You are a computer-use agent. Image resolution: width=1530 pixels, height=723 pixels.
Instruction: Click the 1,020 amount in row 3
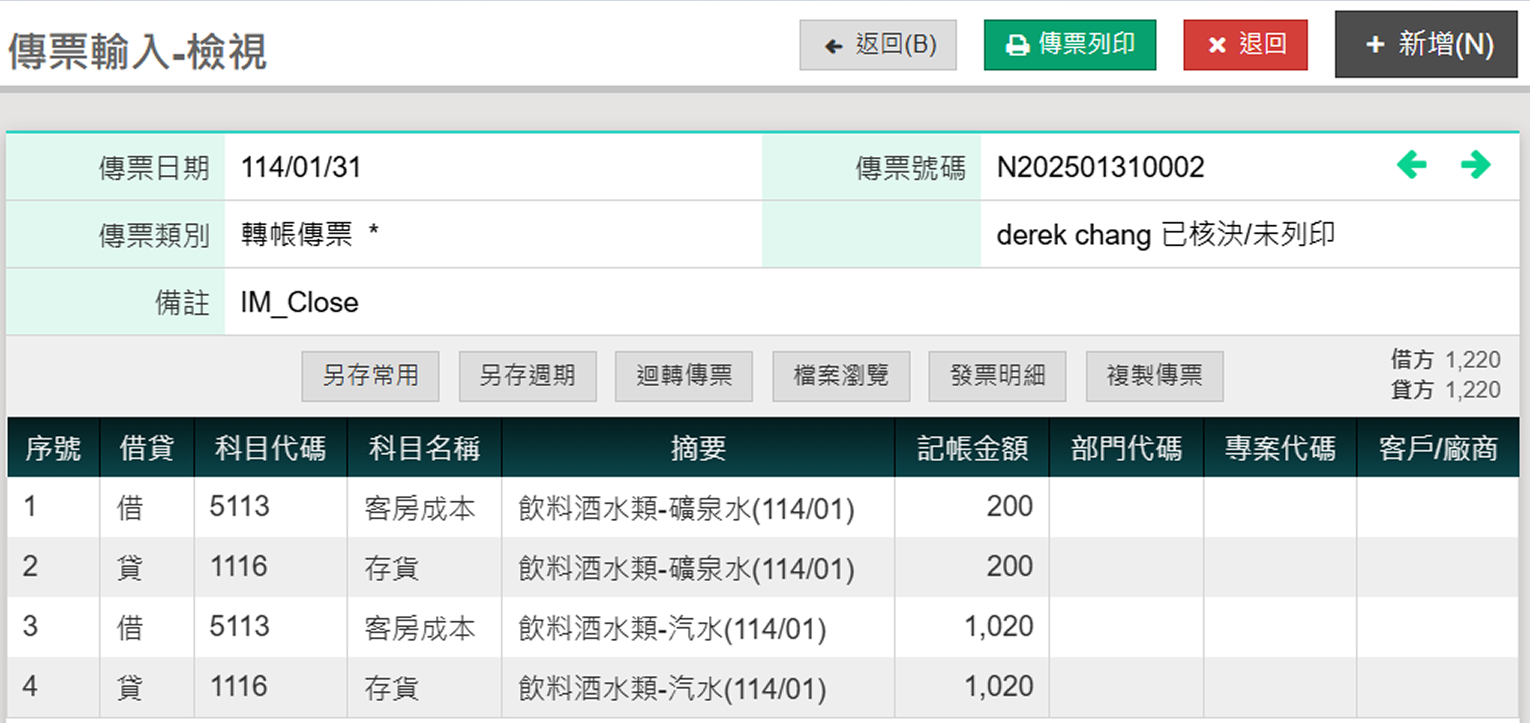coord(998,627)
